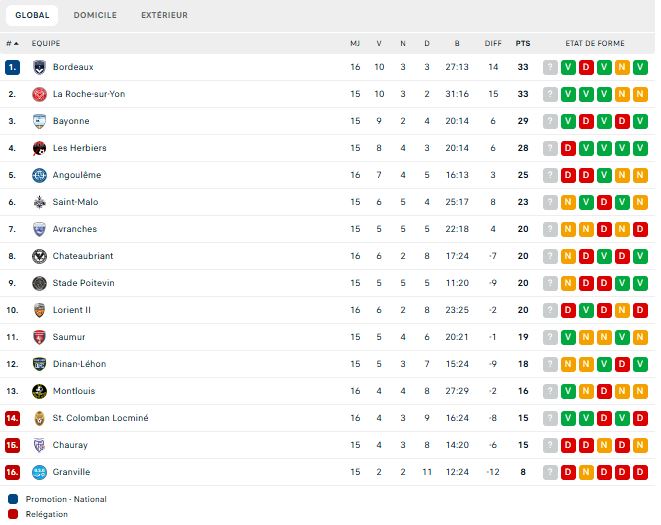Click La Roche-sur-Yon team logo

coord(39,94)
